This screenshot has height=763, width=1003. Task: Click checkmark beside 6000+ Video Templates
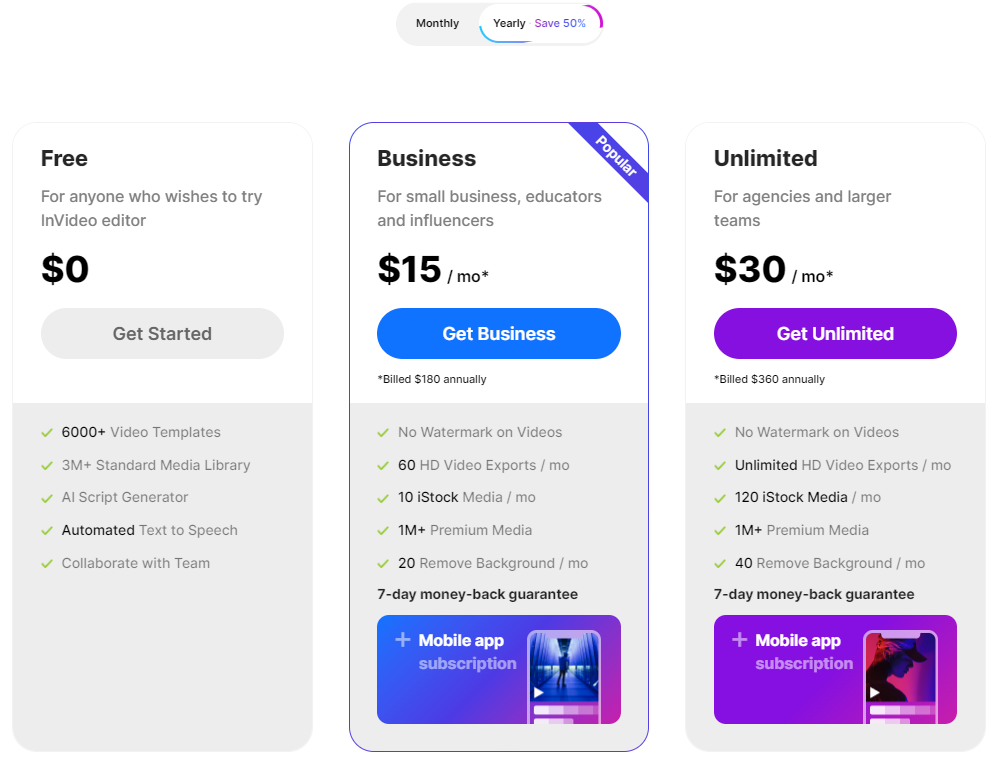point(46,432)
